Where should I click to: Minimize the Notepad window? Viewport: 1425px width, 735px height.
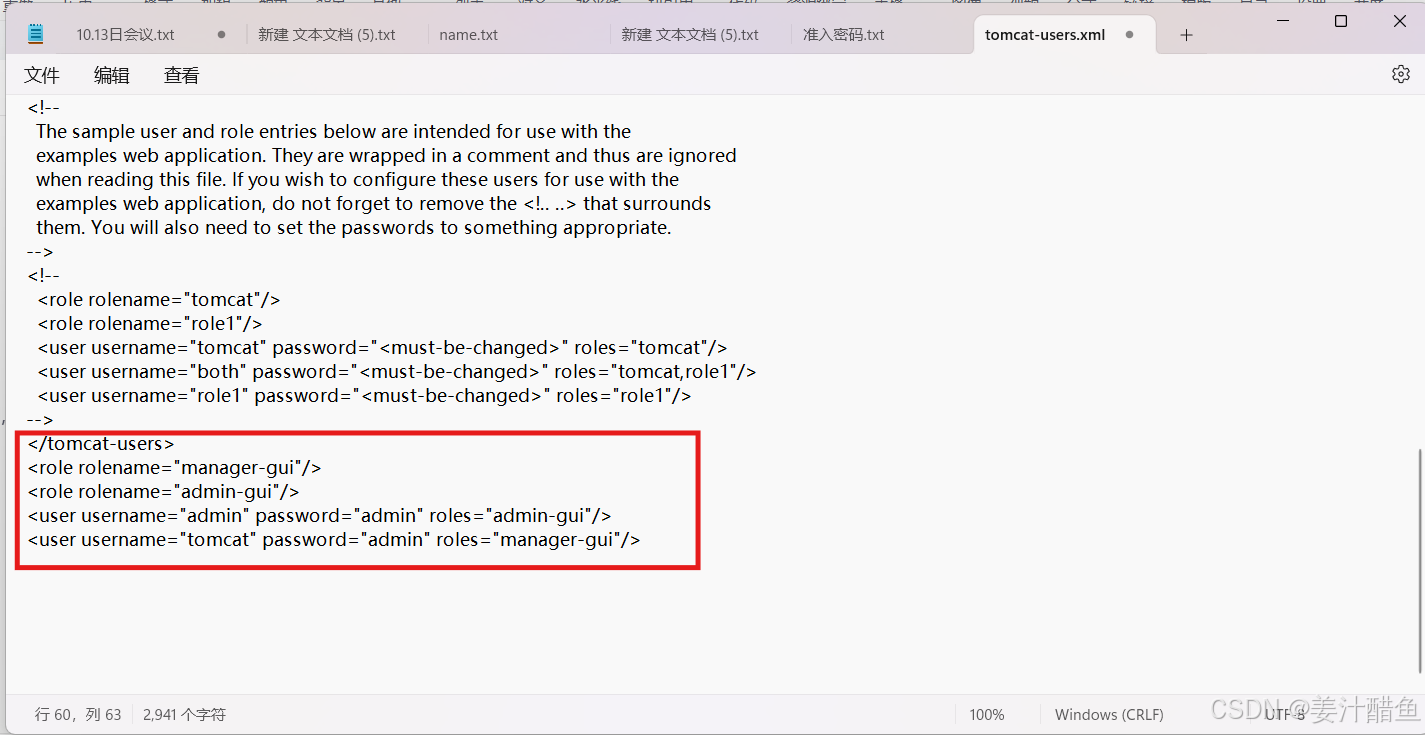[x=1283, y=21]
